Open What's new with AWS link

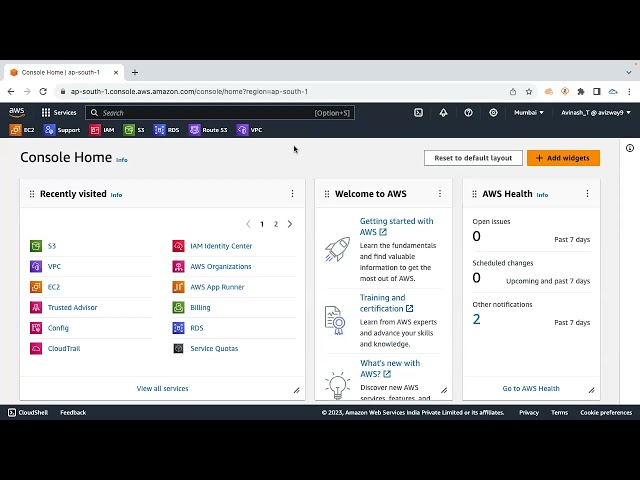pyautogui.click(x=390, y=369)
